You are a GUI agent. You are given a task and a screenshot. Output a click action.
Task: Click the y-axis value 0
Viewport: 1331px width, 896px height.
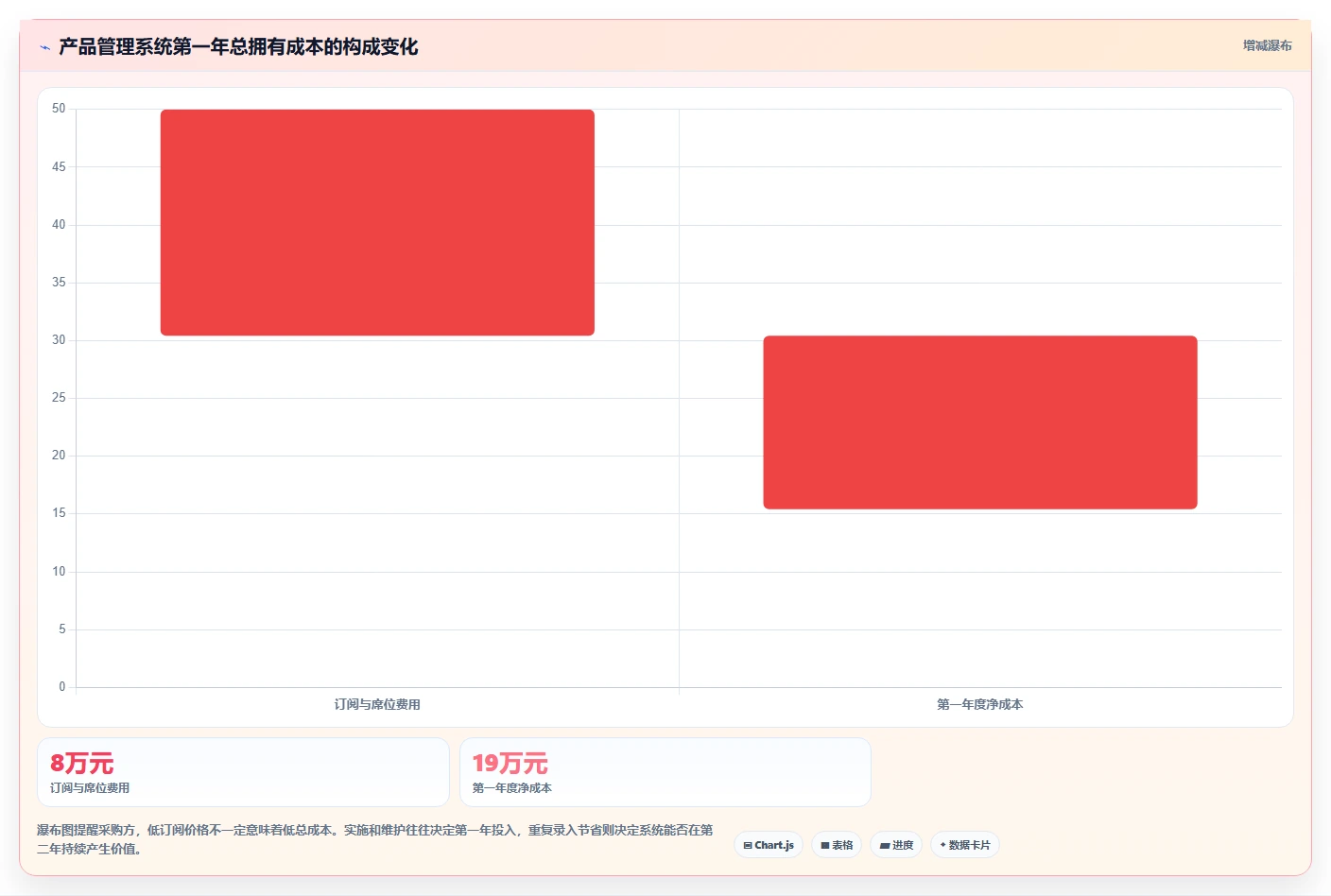(x=62, y=686)
